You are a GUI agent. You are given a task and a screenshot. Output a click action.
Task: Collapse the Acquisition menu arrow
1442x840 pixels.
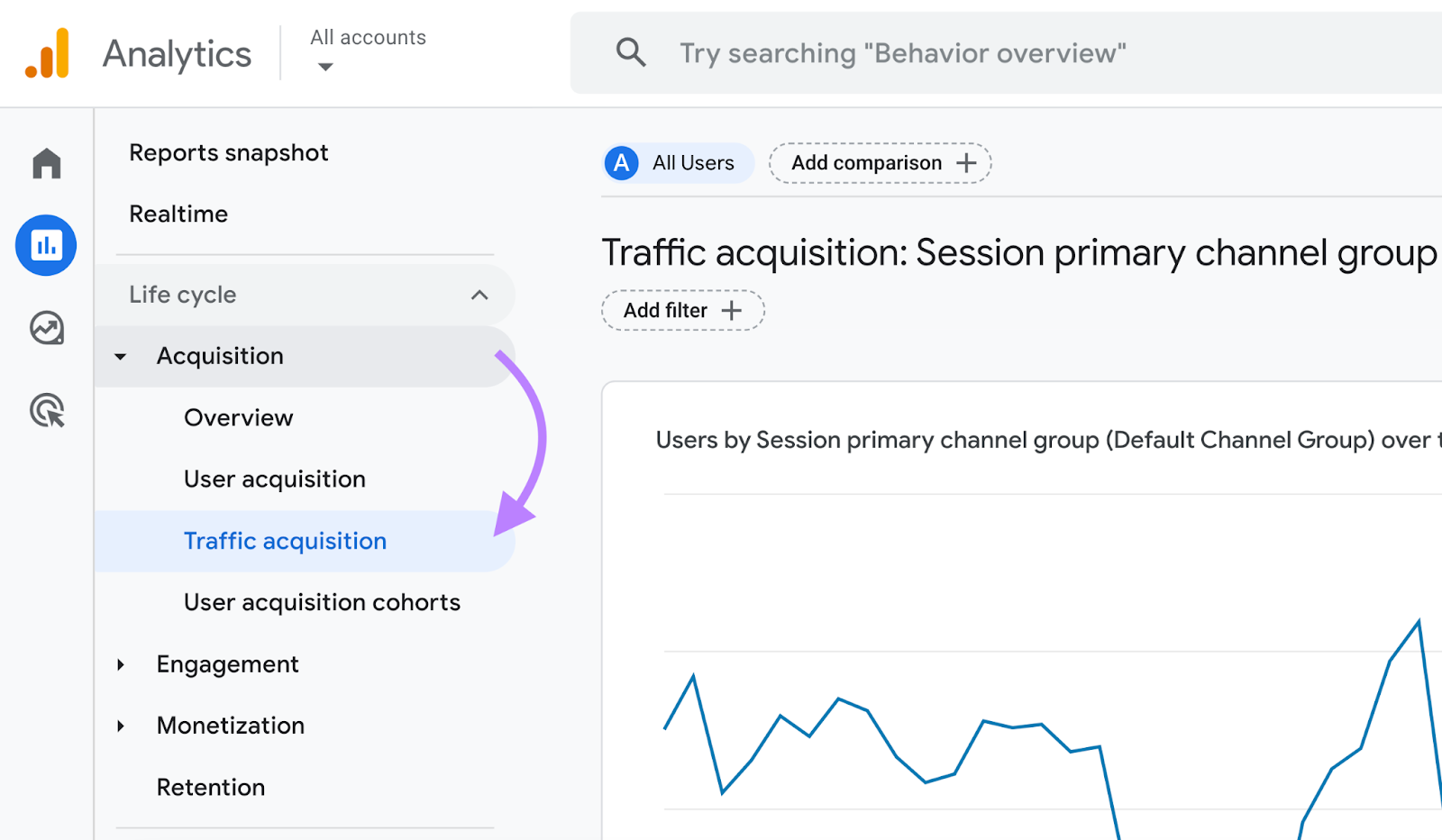[121, 356]
